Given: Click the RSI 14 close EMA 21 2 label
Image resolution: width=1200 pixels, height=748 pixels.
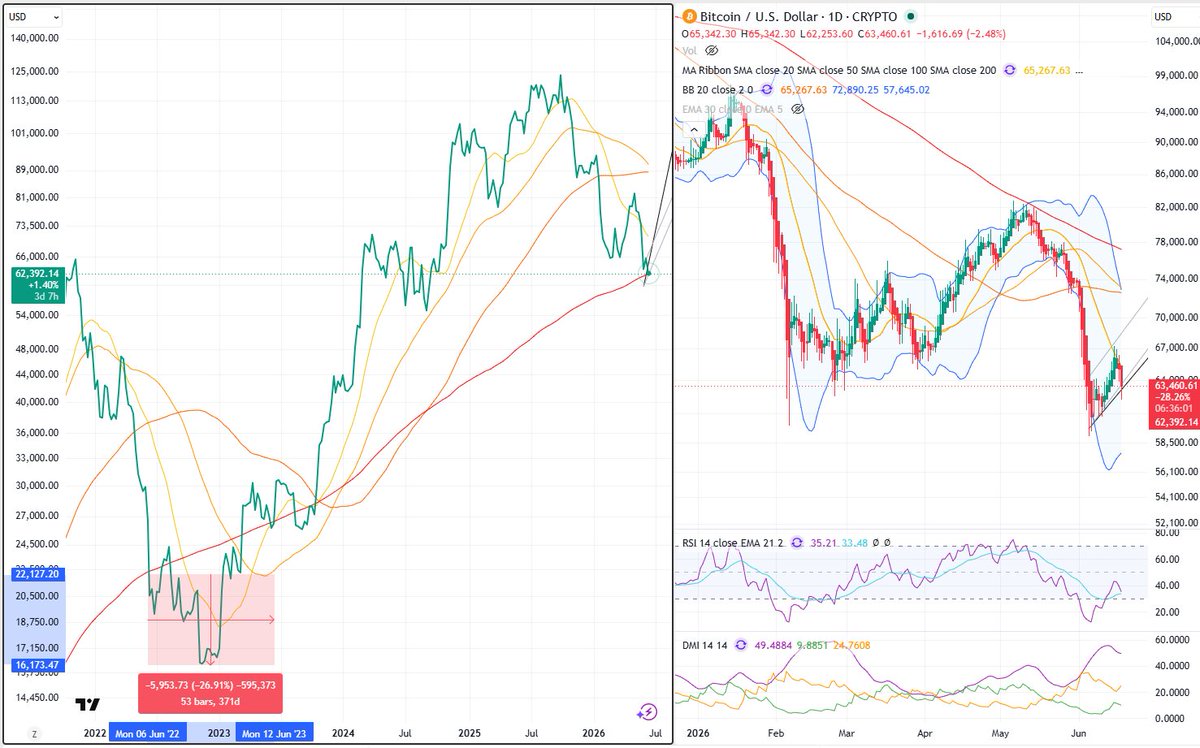Looking at the screenshot, I should click(733, 543).
